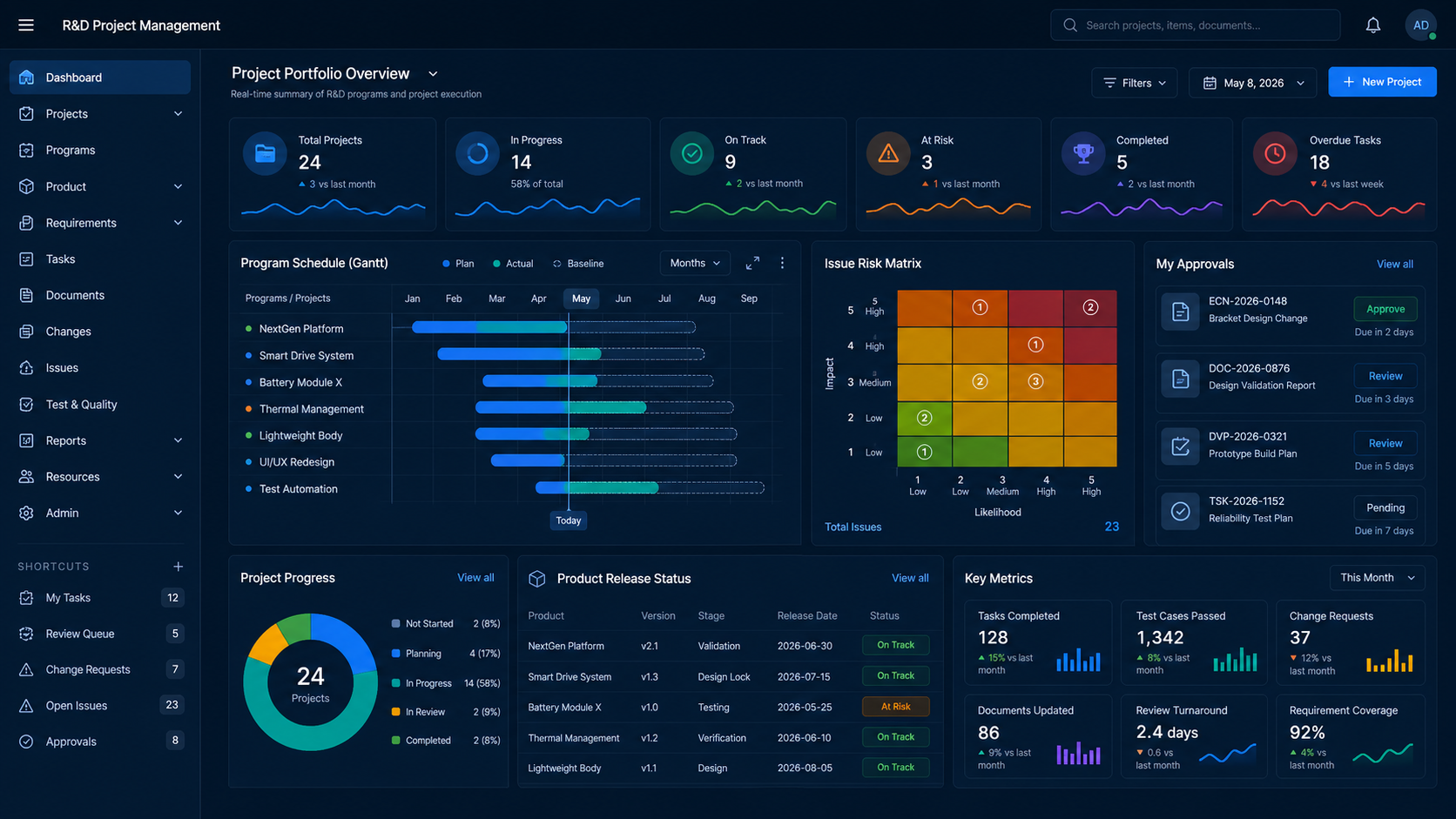The height and width of the screenshot is (819, 1456).
Task: Click the On Track checkmark icon
Action: click(x=692, y=154)
